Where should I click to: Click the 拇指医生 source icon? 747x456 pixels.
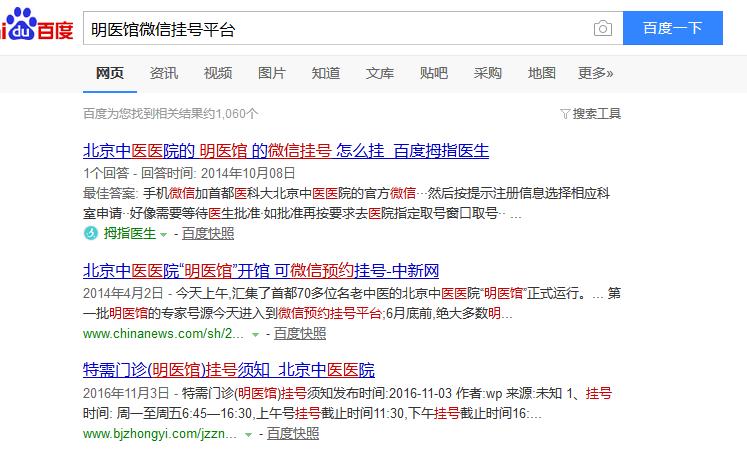[91, 233]
